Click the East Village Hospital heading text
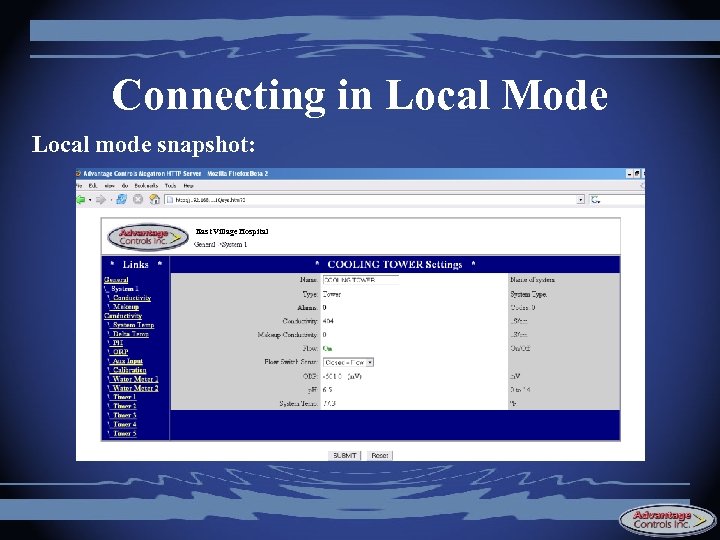Image resolution: width=720 pixels, height=540 pixels. 231,231
